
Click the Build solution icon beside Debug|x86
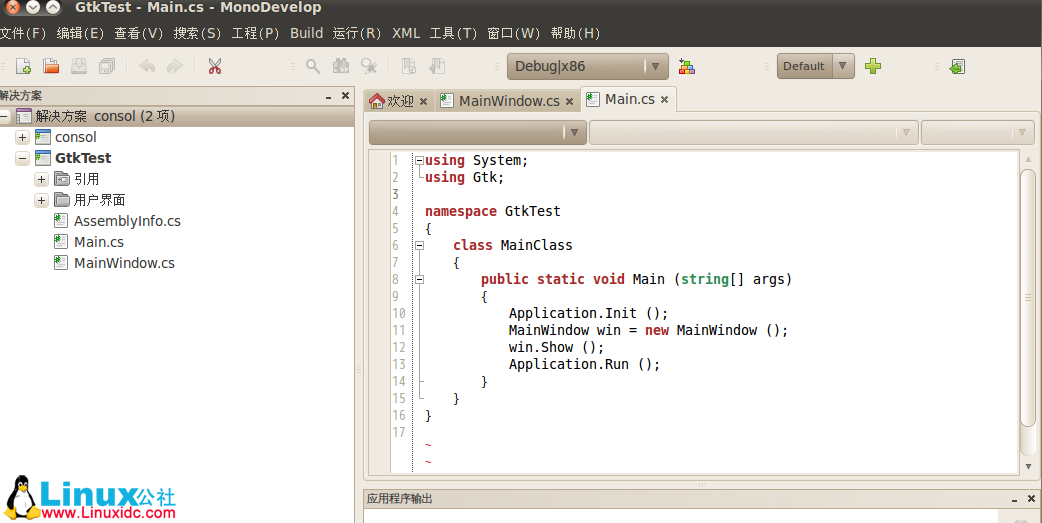[686, 67]
